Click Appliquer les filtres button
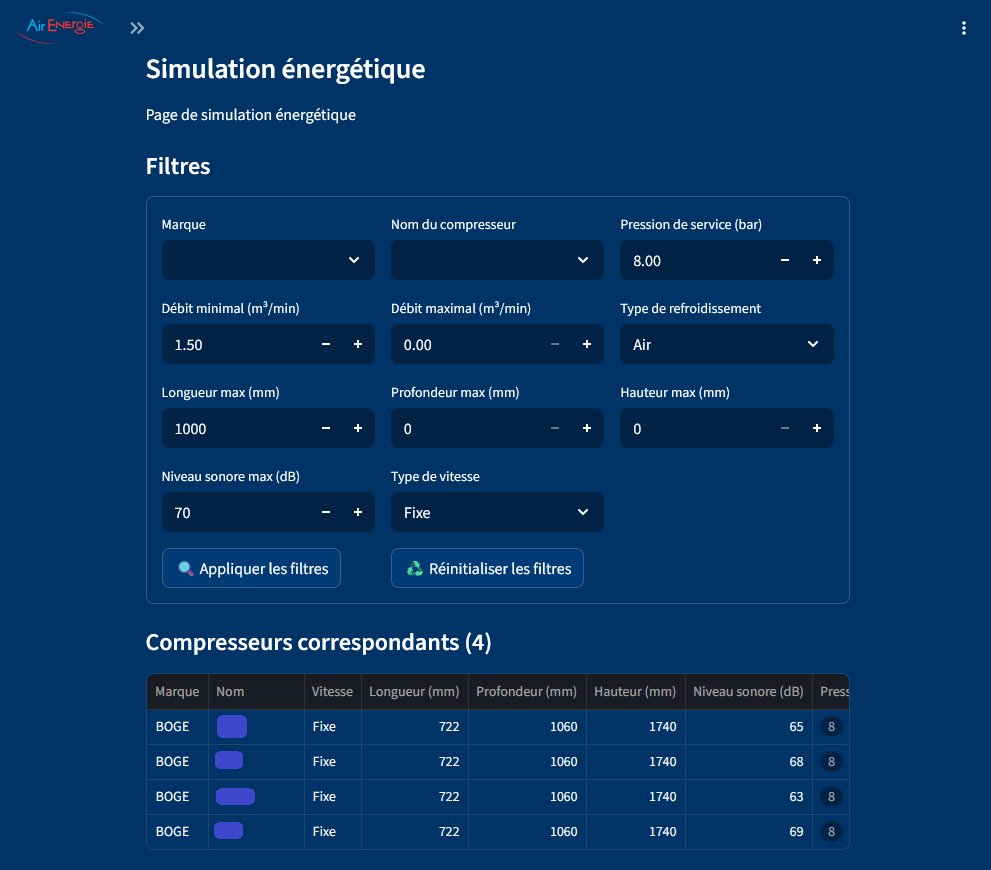The width and height of the screenshot is (991, 870). click(251, 568)
